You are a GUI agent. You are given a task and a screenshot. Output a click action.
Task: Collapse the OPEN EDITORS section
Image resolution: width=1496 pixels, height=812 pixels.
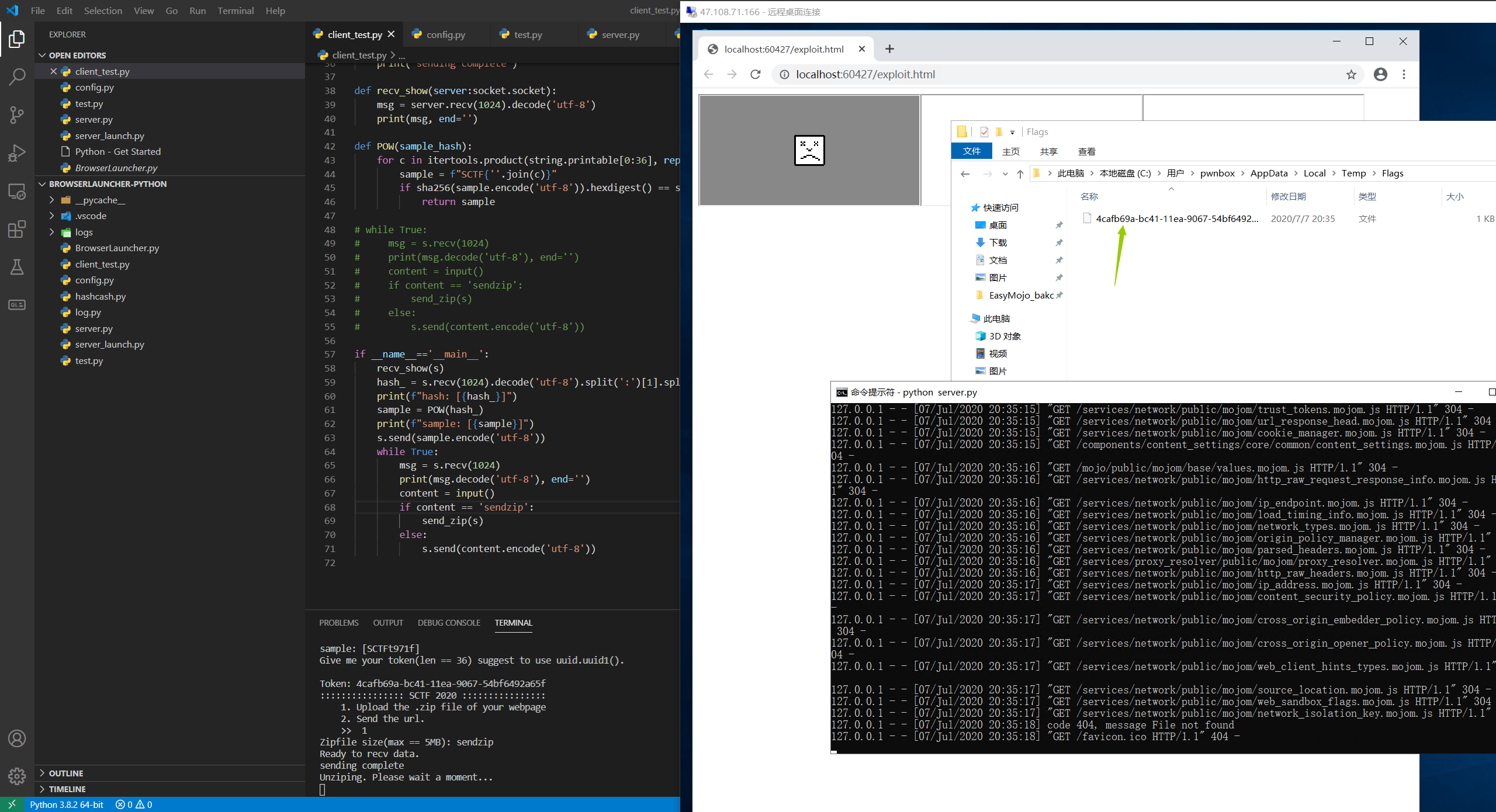(x=77, y=55)
